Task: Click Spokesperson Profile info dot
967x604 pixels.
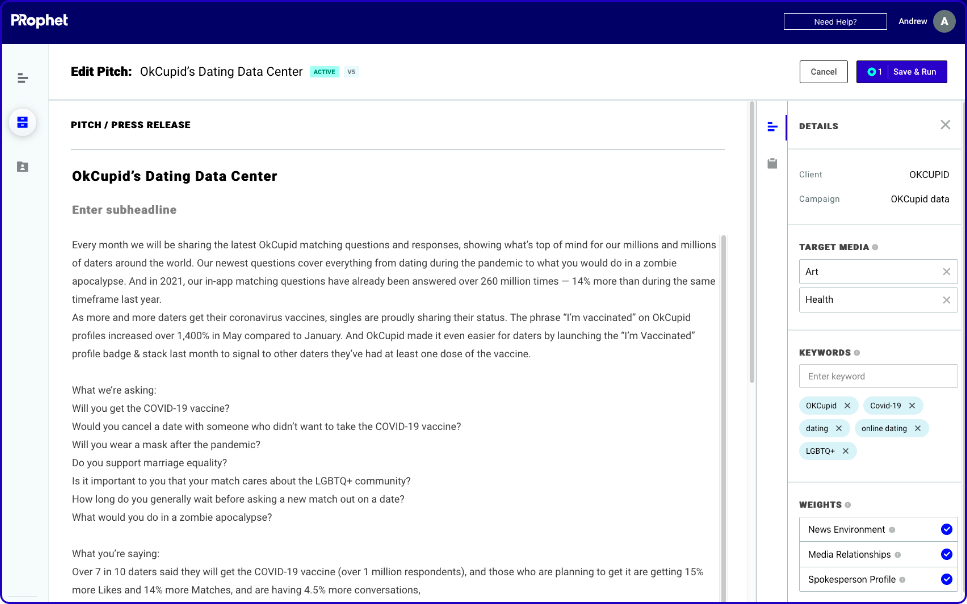Action: [902, 580]
